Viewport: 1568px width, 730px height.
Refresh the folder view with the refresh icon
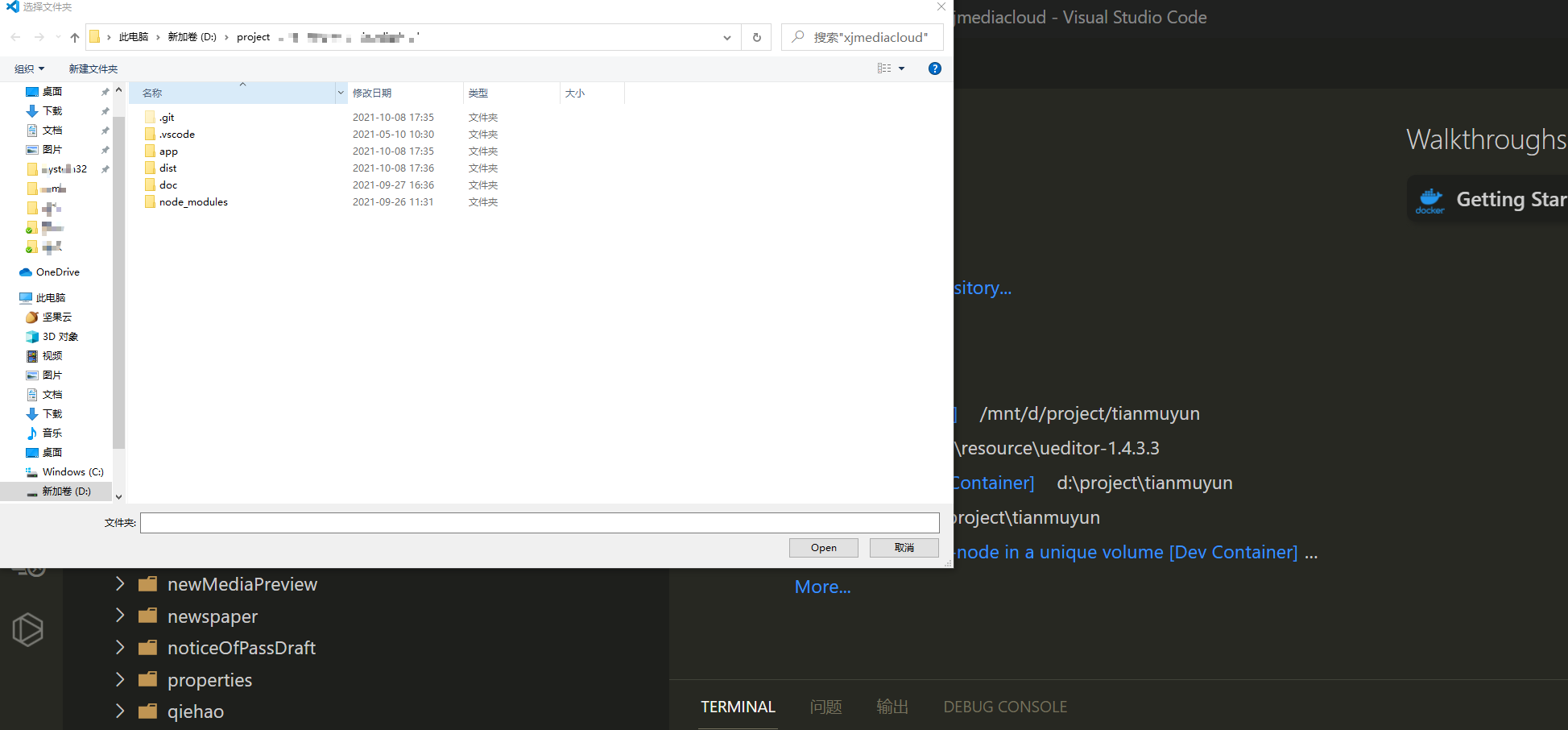(x=755, y=37)
